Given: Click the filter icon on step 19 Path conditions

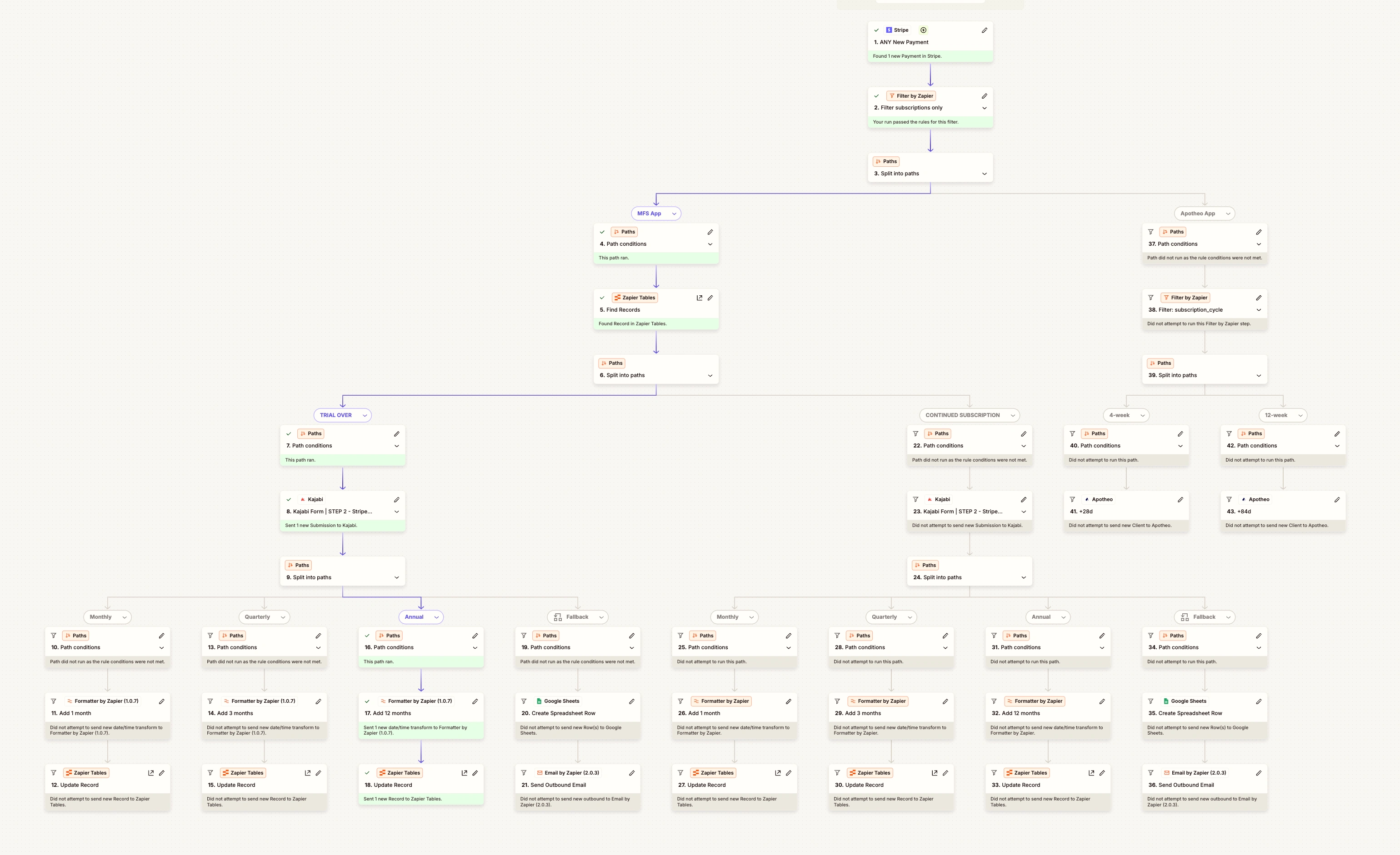Looking at the screenshot, I should point(523,635).
